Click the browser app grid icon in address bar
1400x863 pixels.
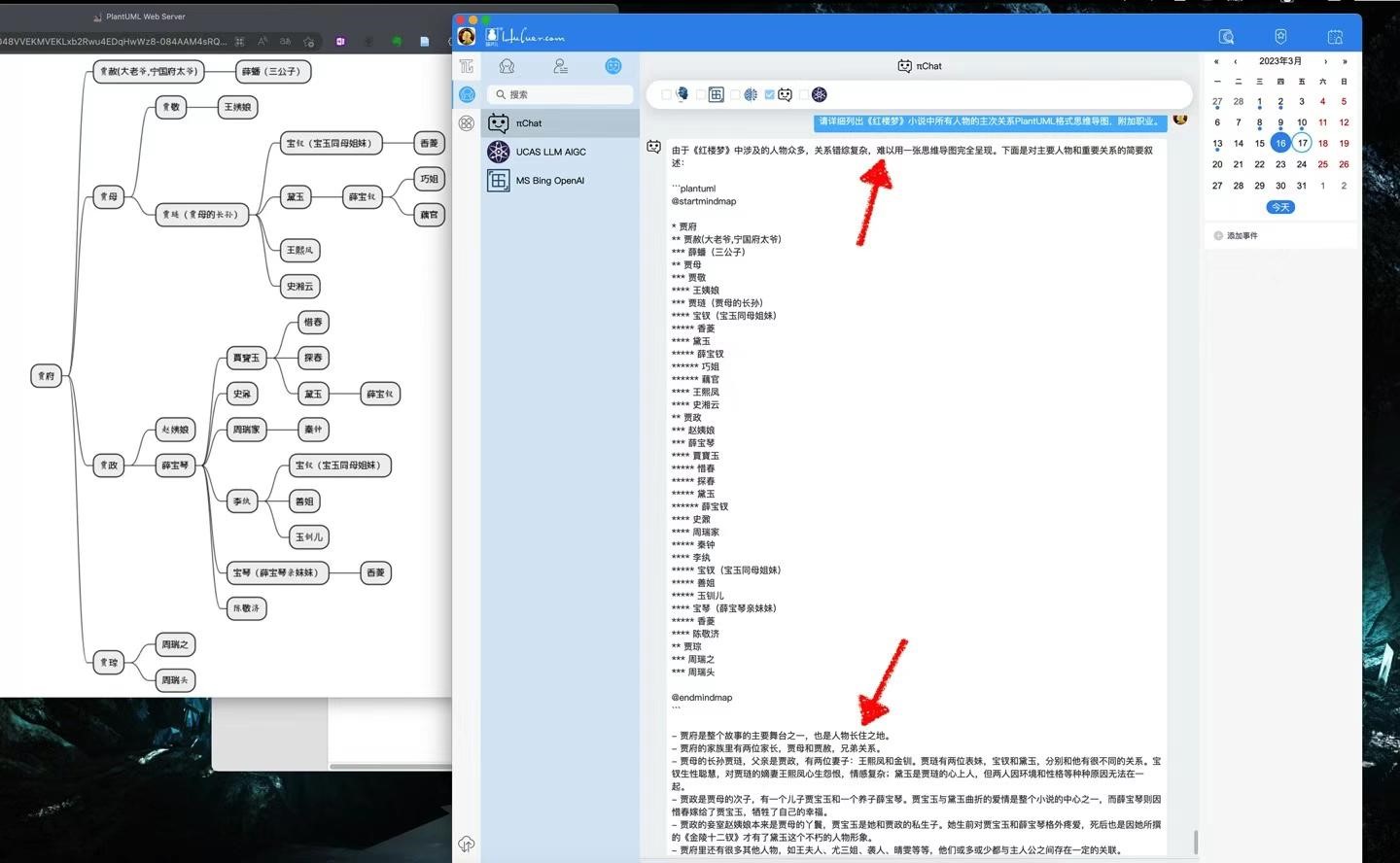click(x=239, y=42)
